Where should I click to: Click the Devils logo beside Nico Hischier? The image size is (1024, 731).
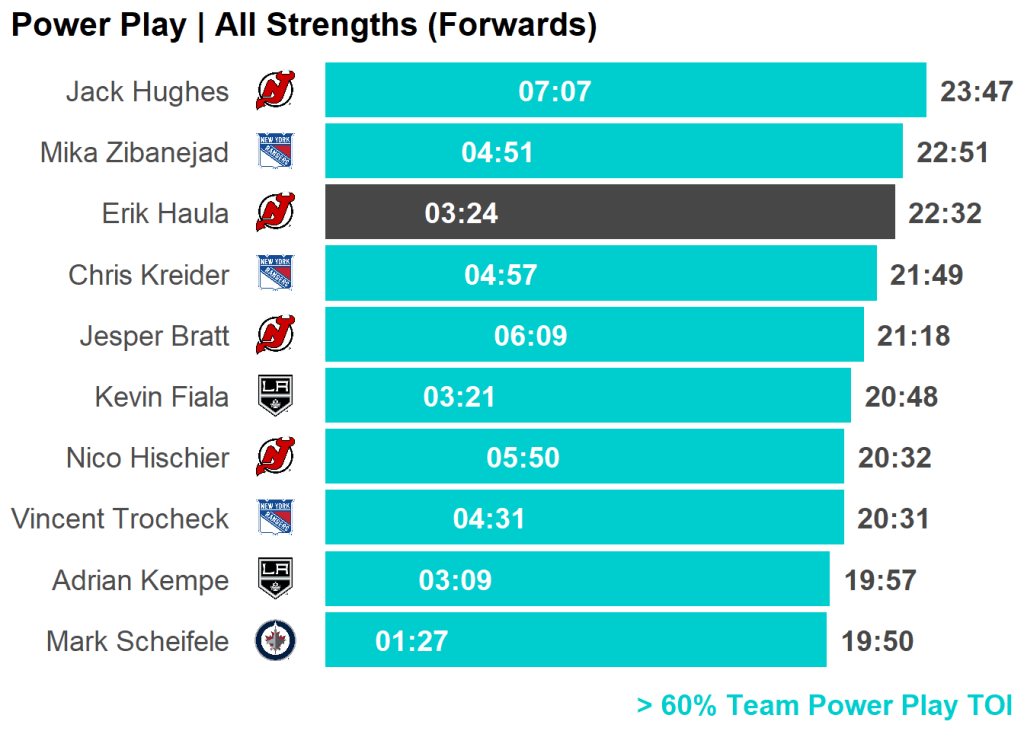(x=275, y=457)
